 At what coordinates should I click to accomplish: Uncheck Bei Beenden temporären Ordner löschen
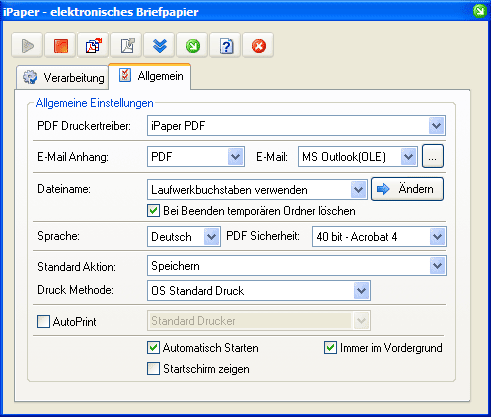point(153,211)
